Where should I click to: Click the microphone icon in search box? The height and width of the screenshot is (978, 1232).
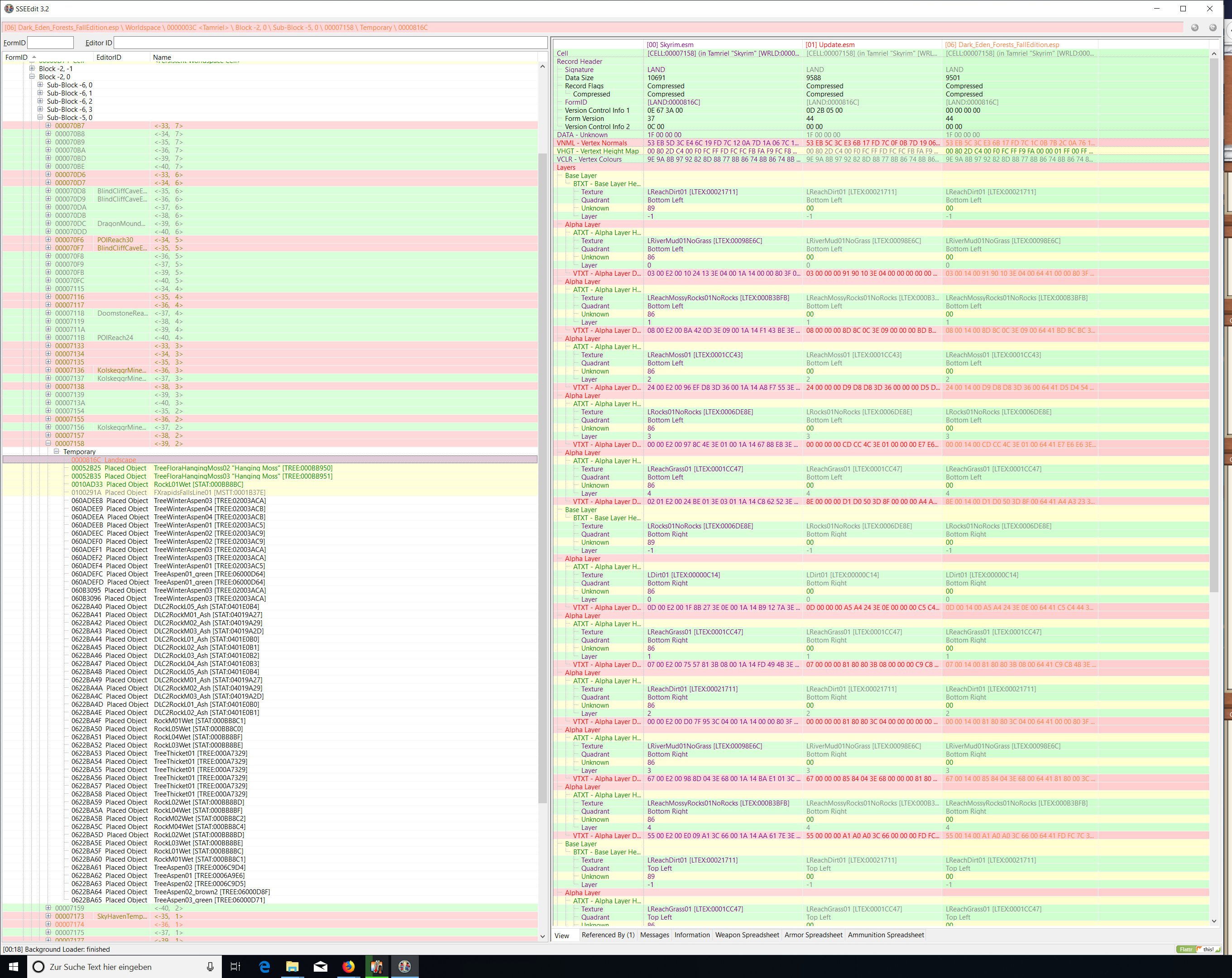pos(210,967)
